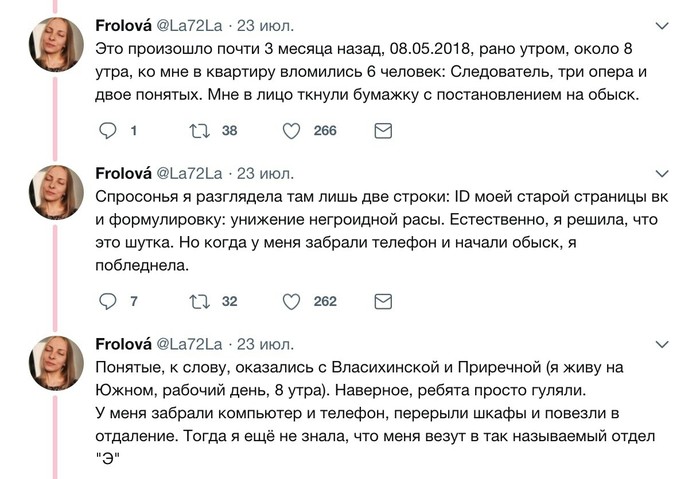This screenshot has width=700, height=479.
Task: Open the second tweet's dropdown chevron menu
Action: [x=661, y=176]
